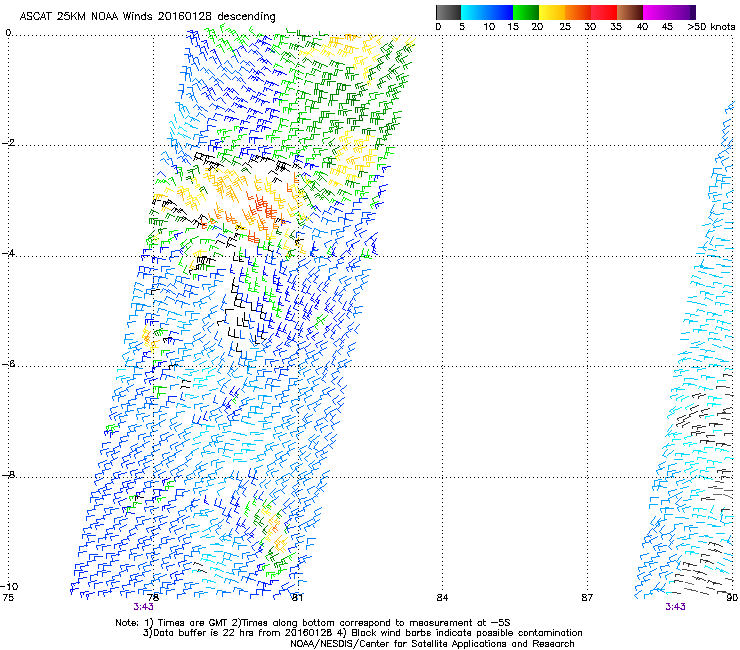
Task: Click the red 30-35 knots legend segment
Action: pos(604,12)
